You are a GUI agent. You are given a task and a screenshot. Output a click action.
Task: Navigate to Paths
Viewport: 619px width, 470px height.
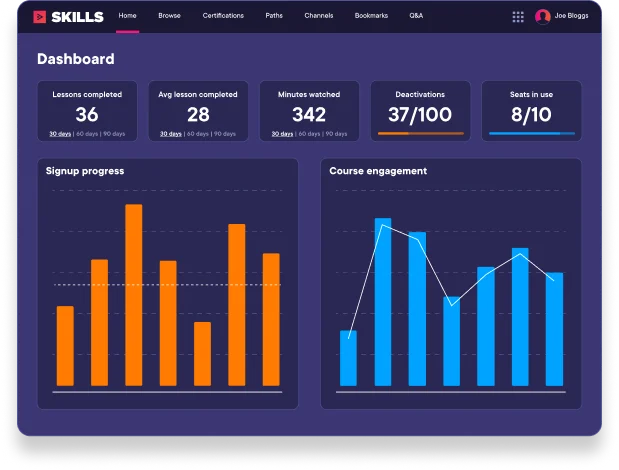(x=274, y=16)
